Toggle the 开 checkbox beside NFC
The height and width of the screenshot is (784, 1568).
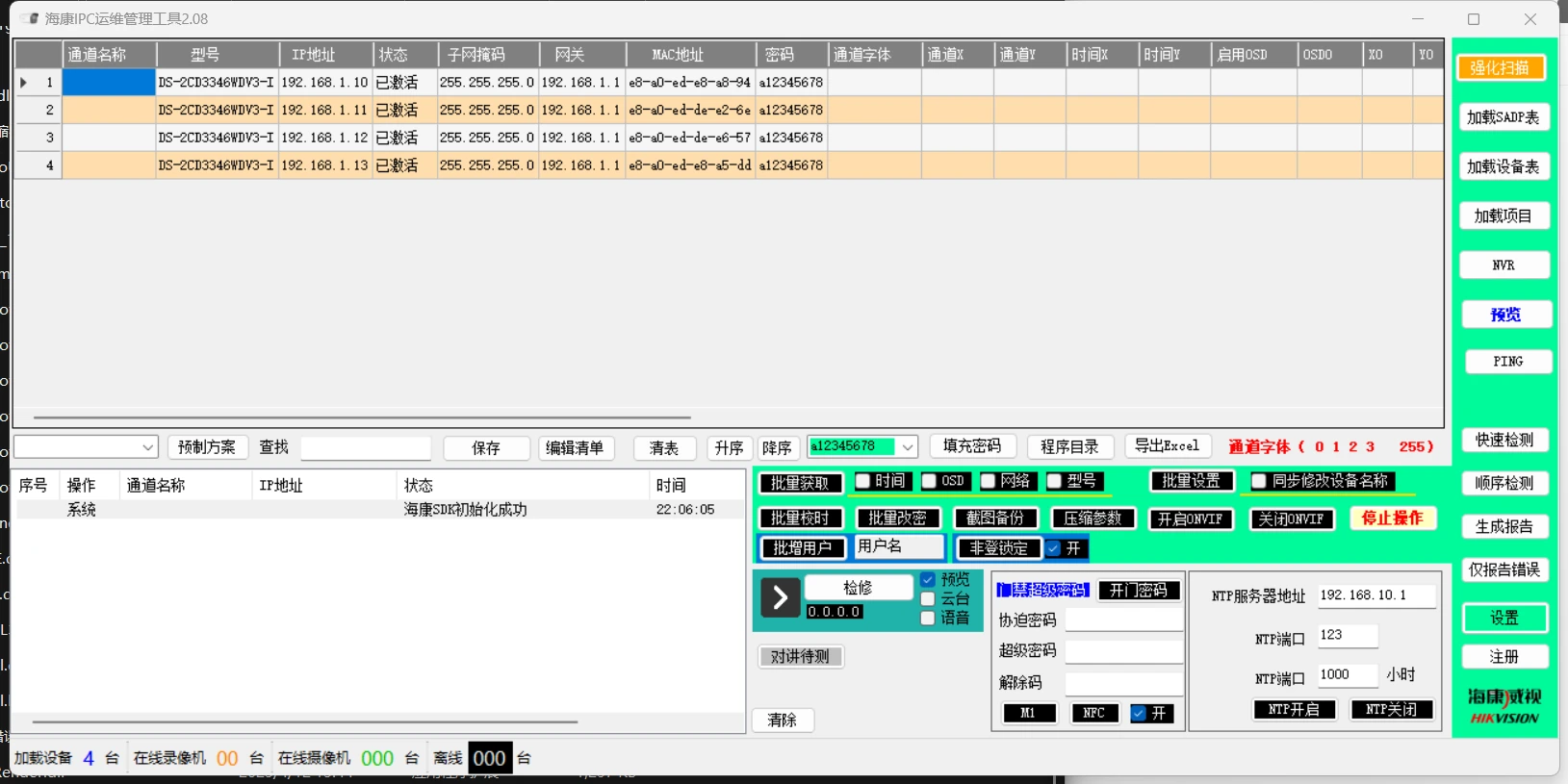1139,713
